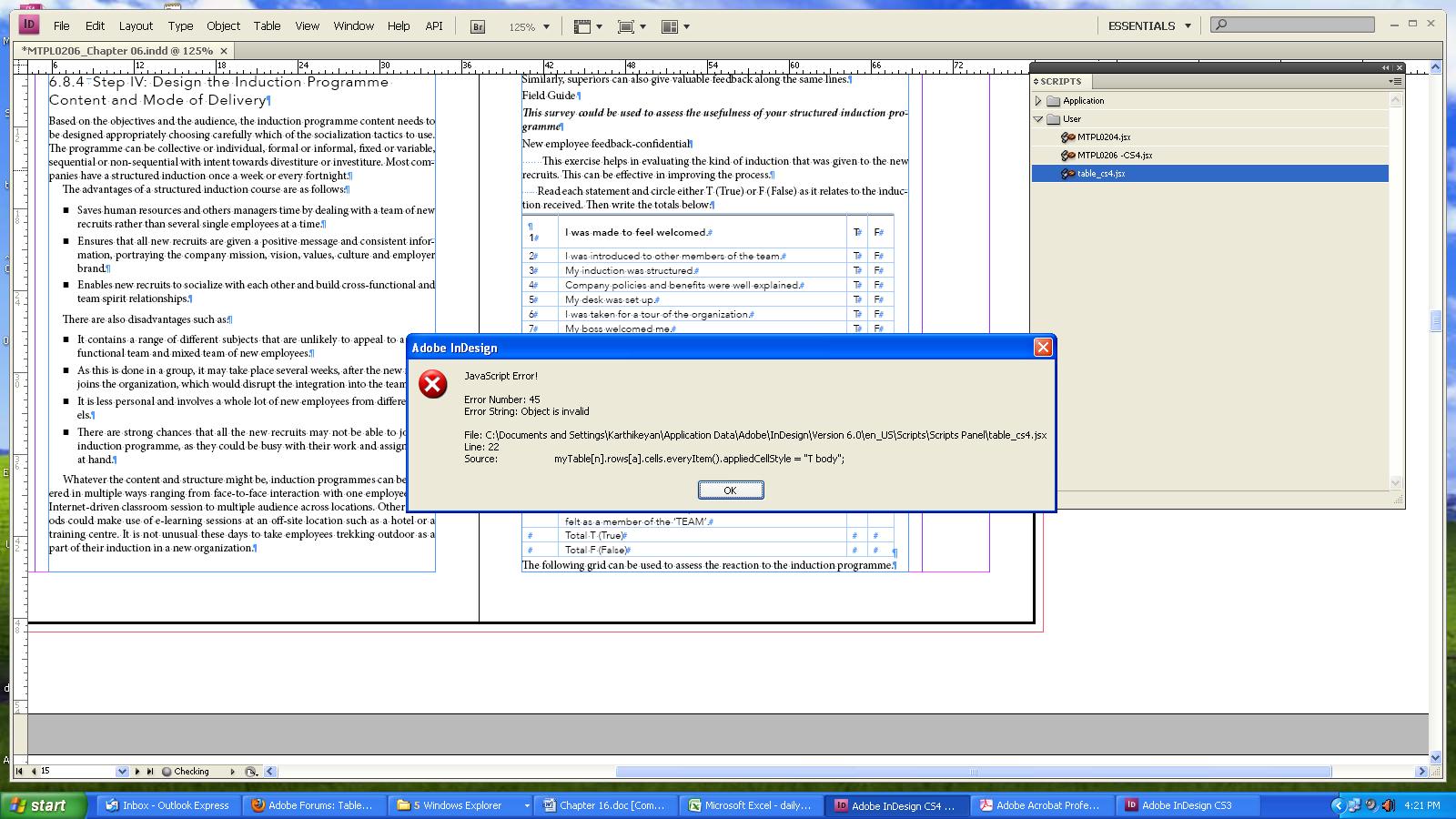Go to next page button
Viewport: 1456px width, 819px height.
(137, 771)
